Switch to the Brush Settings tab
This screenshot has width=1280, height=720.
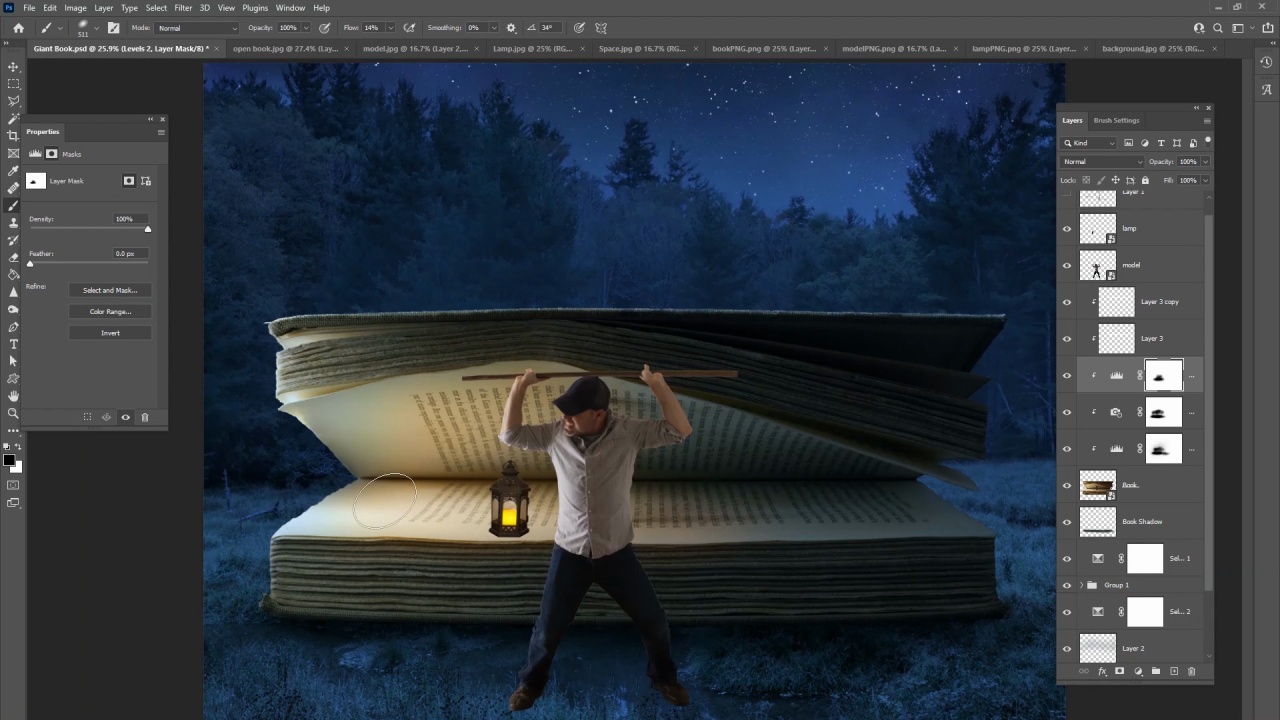[1116, 120]
